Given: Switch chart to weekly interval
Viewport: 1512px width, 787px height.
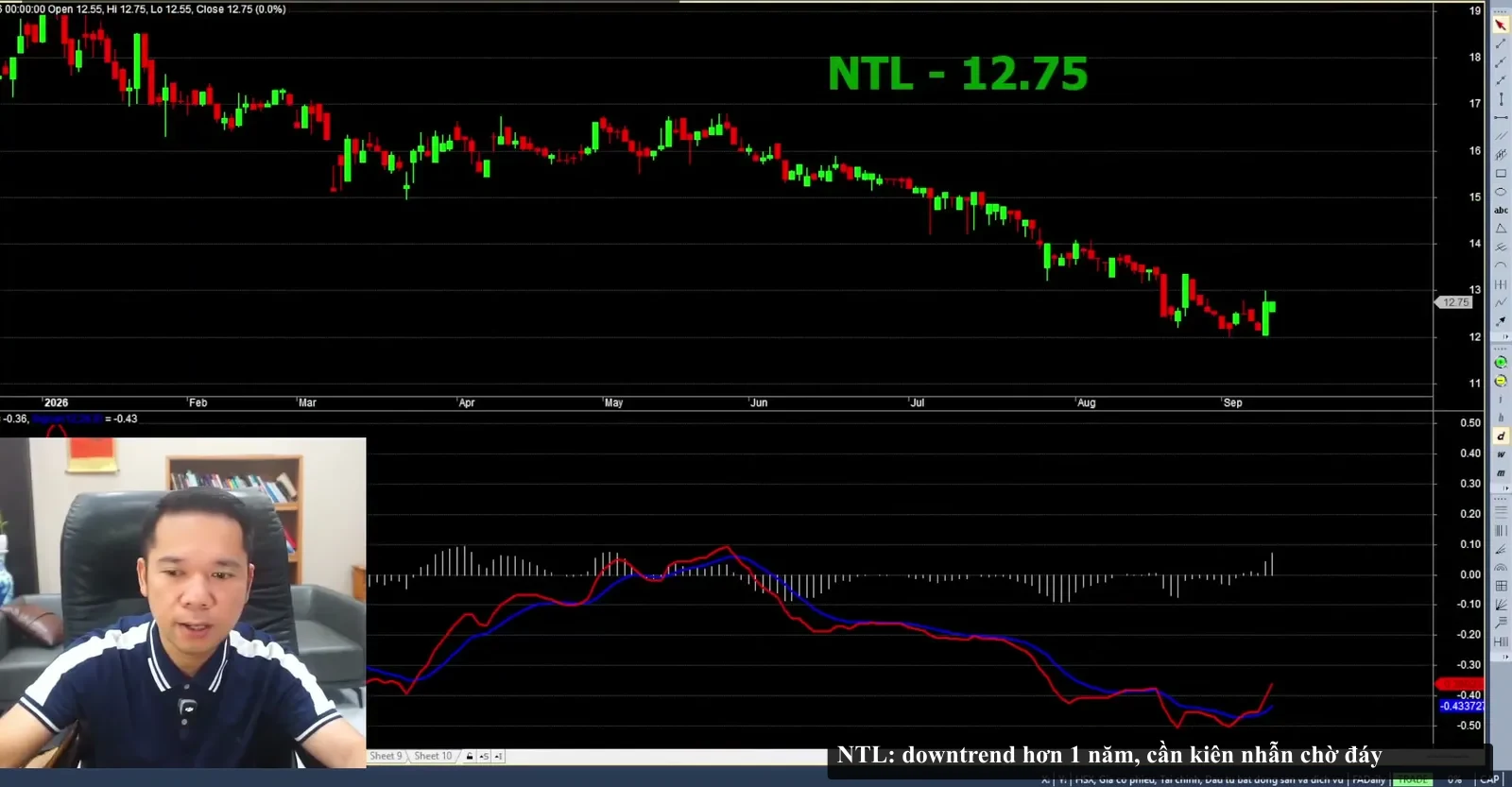Looking at the screenshot, I should pos(1501,454).
